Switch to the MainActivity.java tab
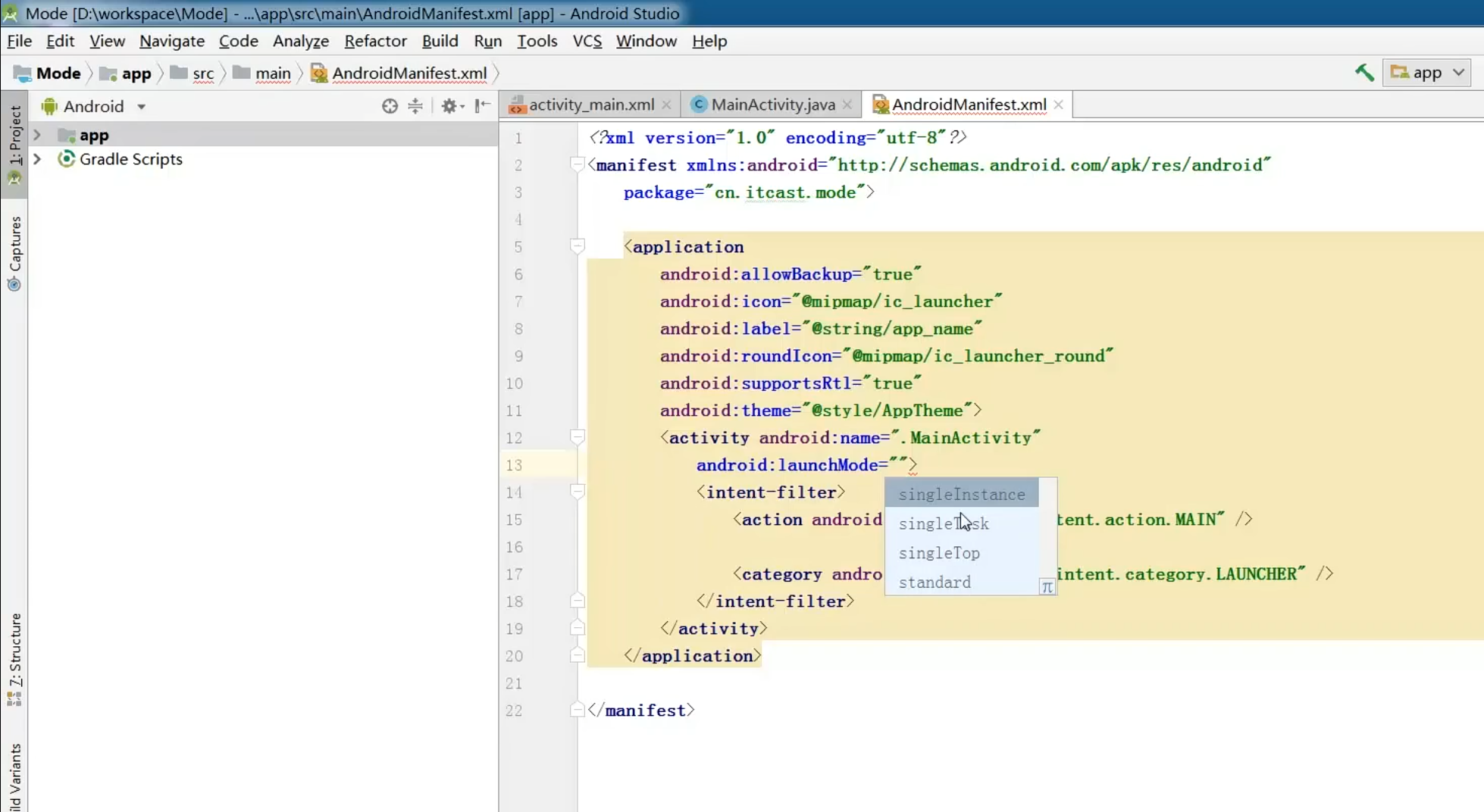This screenshot has height=812, width=1484. click(772, 105)
